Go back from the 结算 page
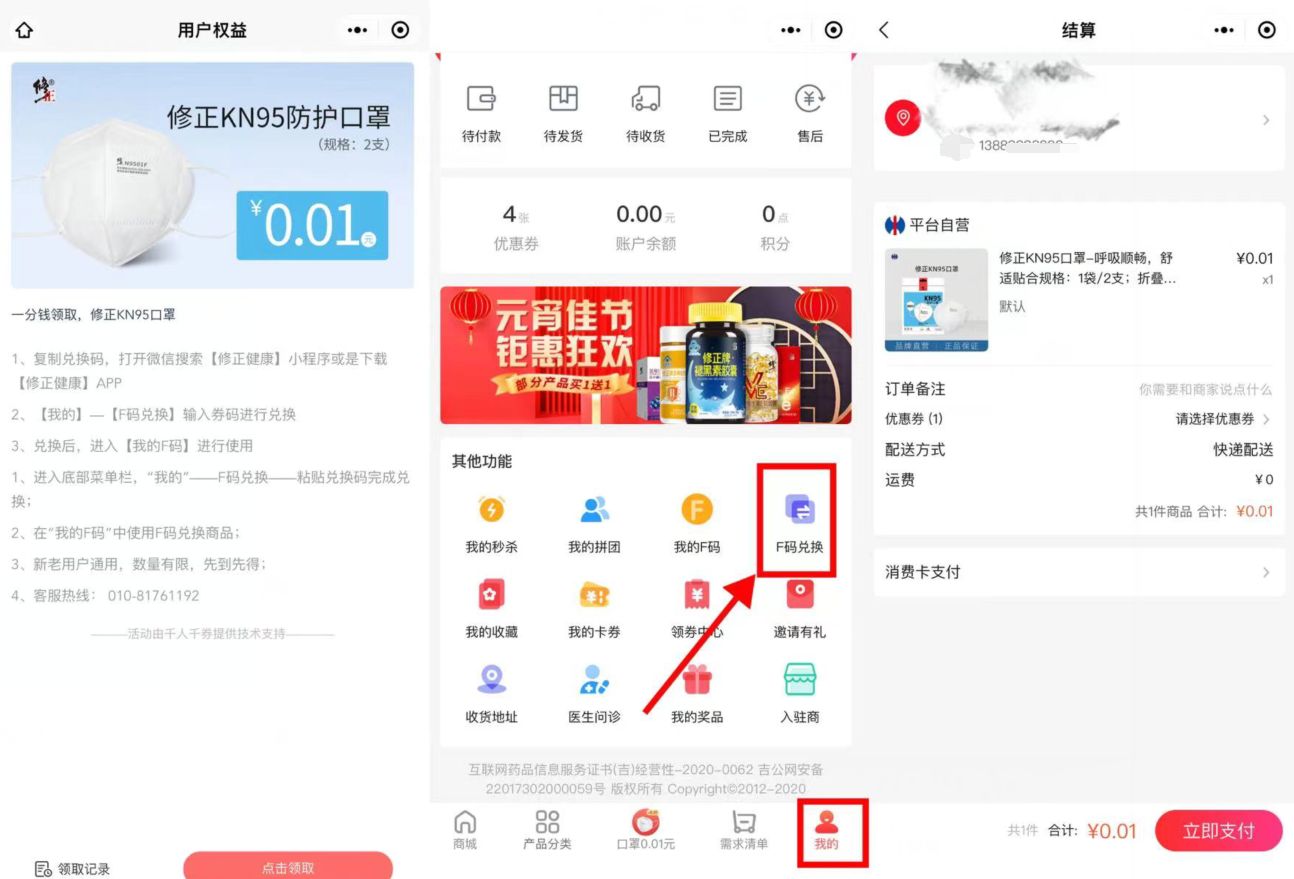 [884, 31]
